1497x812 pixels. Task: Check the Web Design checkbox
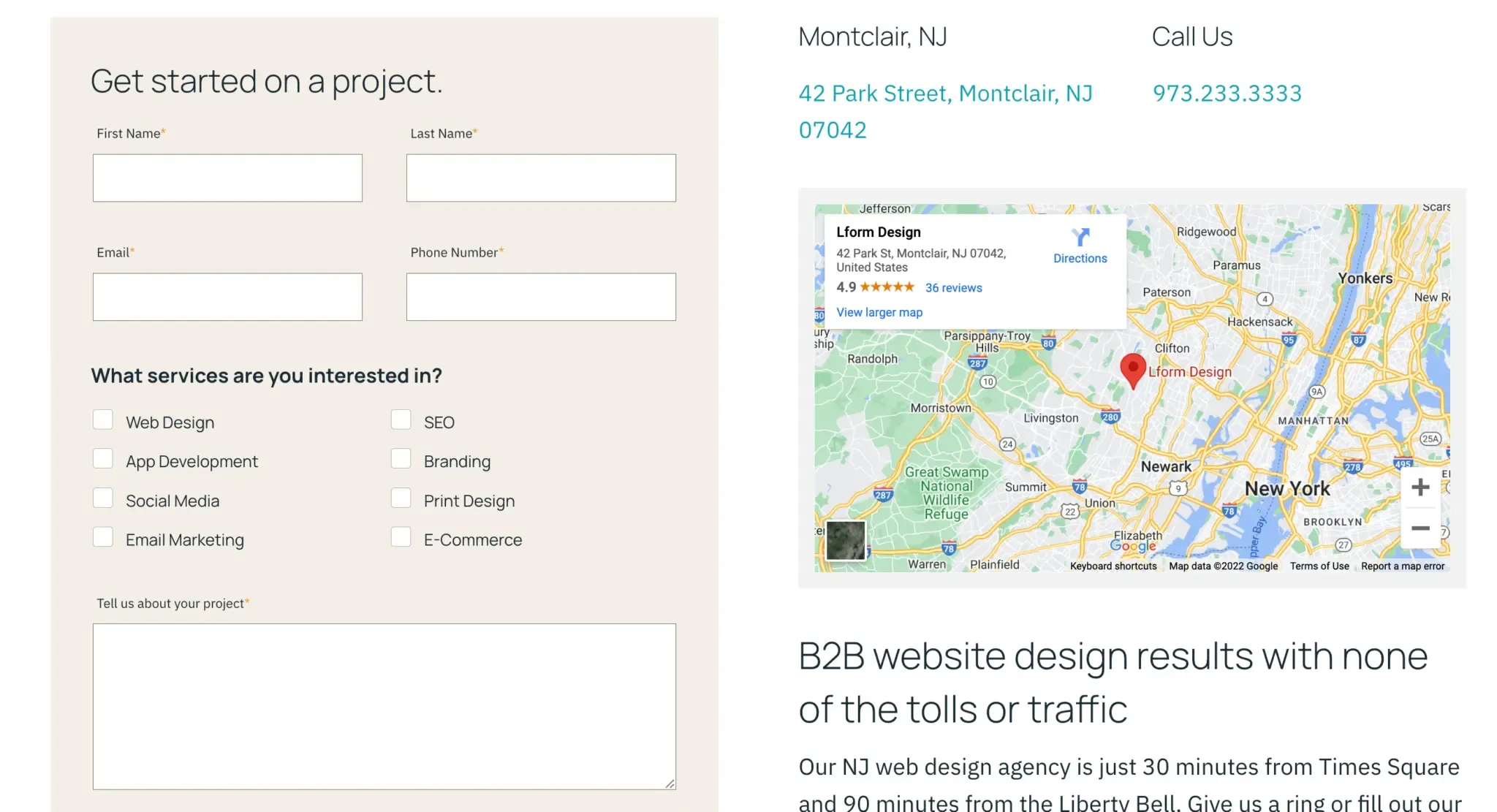tap(103, 419)
